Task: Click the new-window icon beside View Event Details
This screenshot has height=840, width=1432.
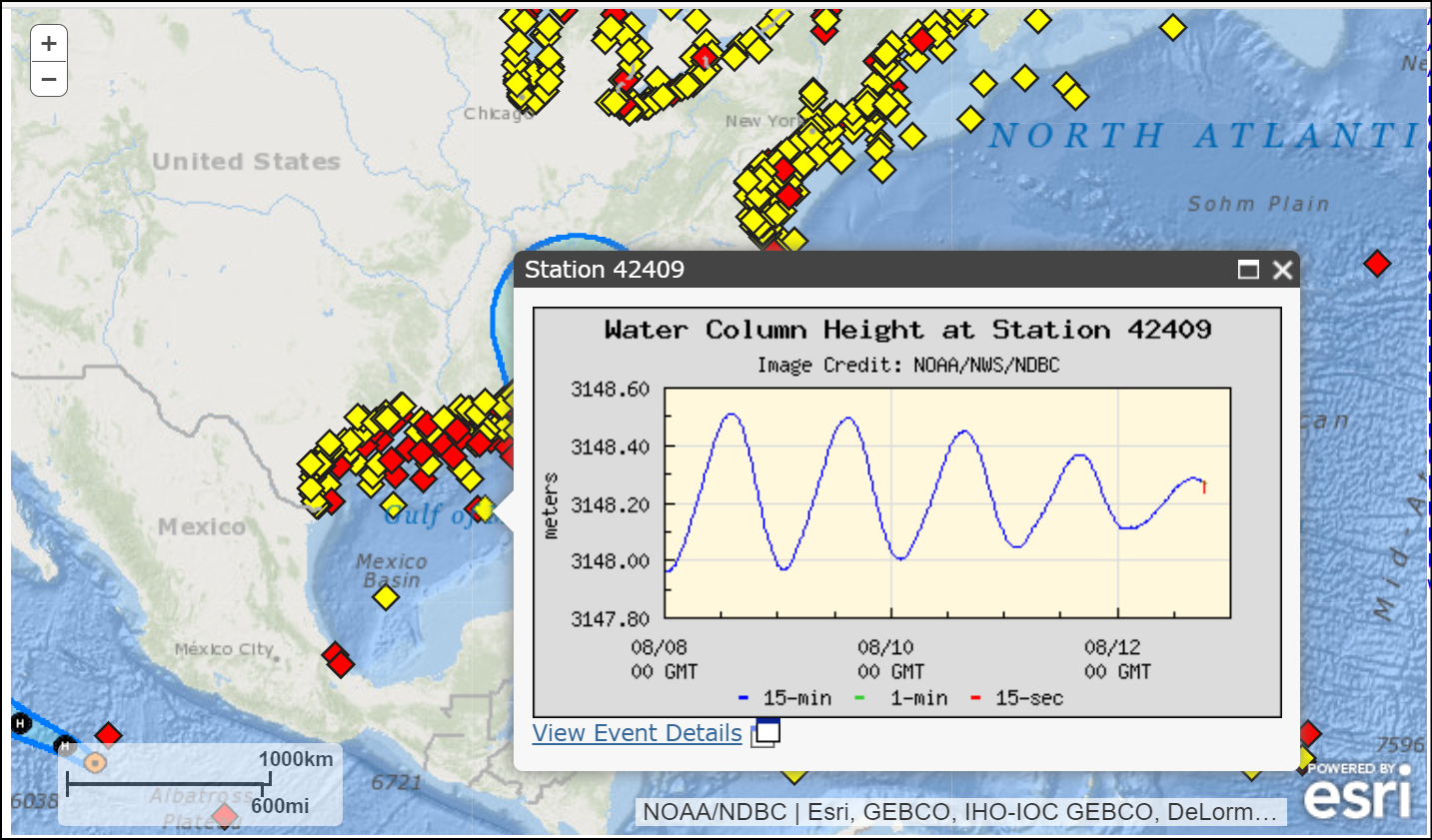Action: pyautogui.click(x=766, y=732)
